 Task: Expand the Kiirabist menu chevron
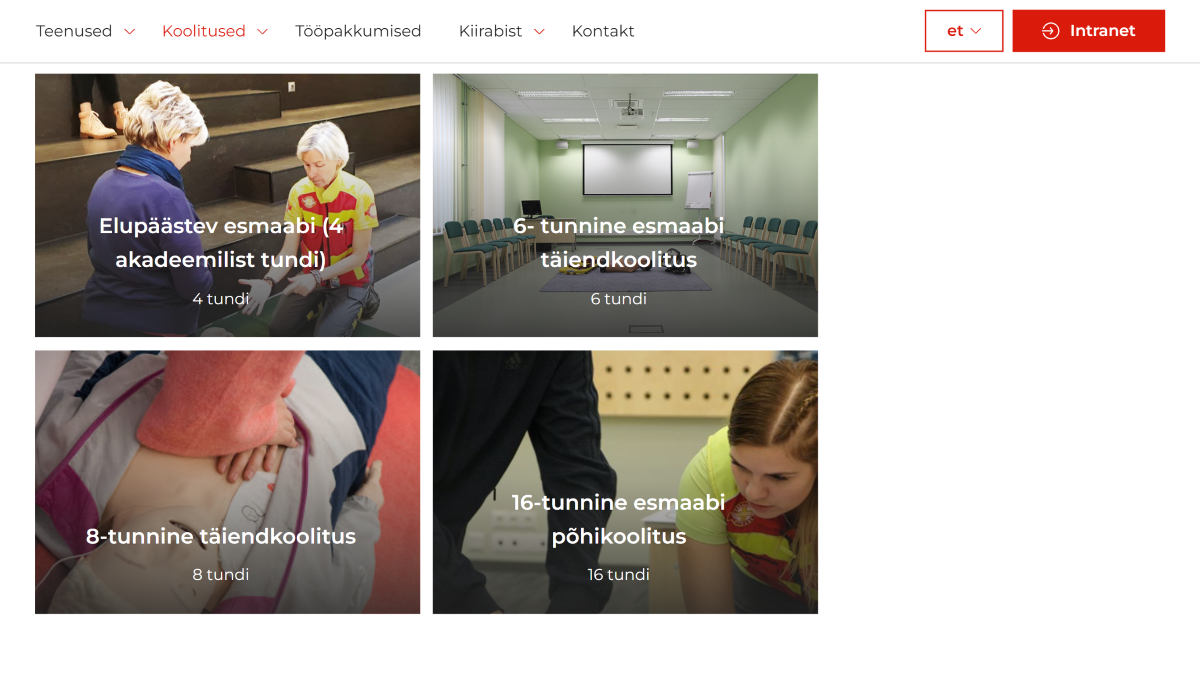coord(539,32)
